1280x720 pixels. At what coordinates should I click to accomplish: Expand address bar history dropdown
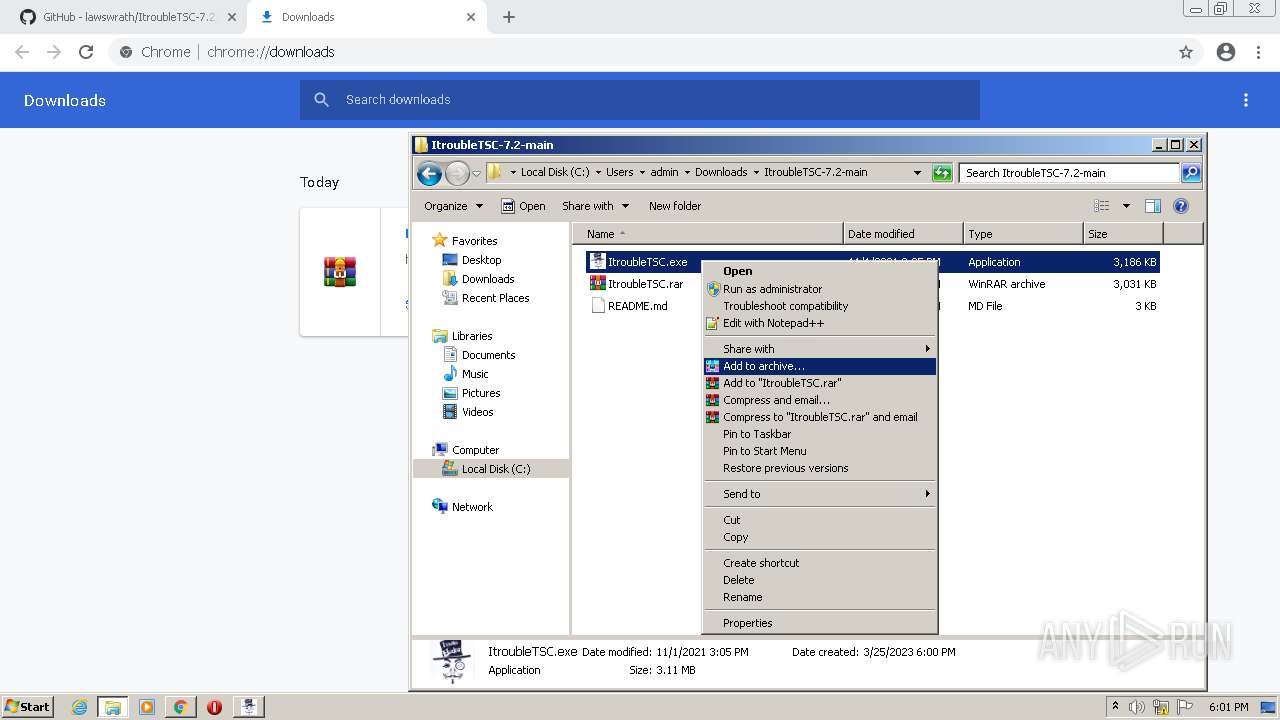coord(917,173)
